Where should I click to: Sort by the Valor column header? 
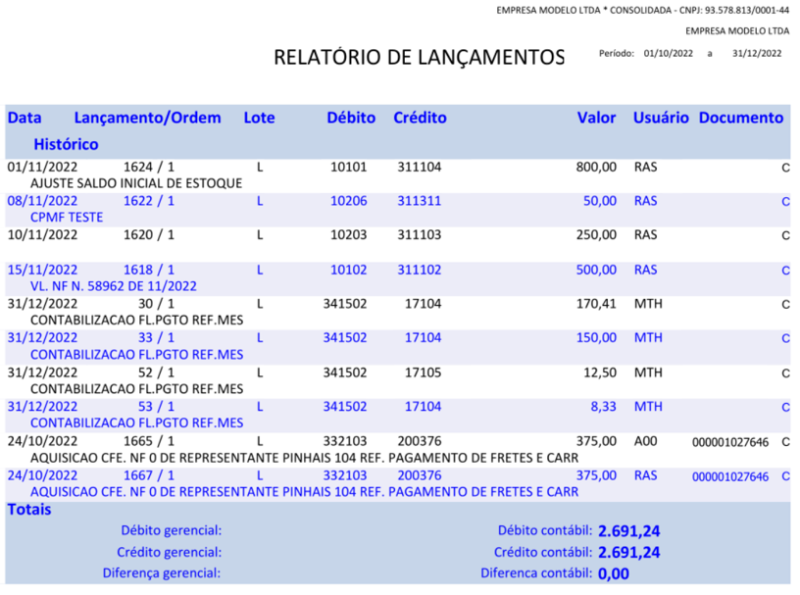[597, 117]
